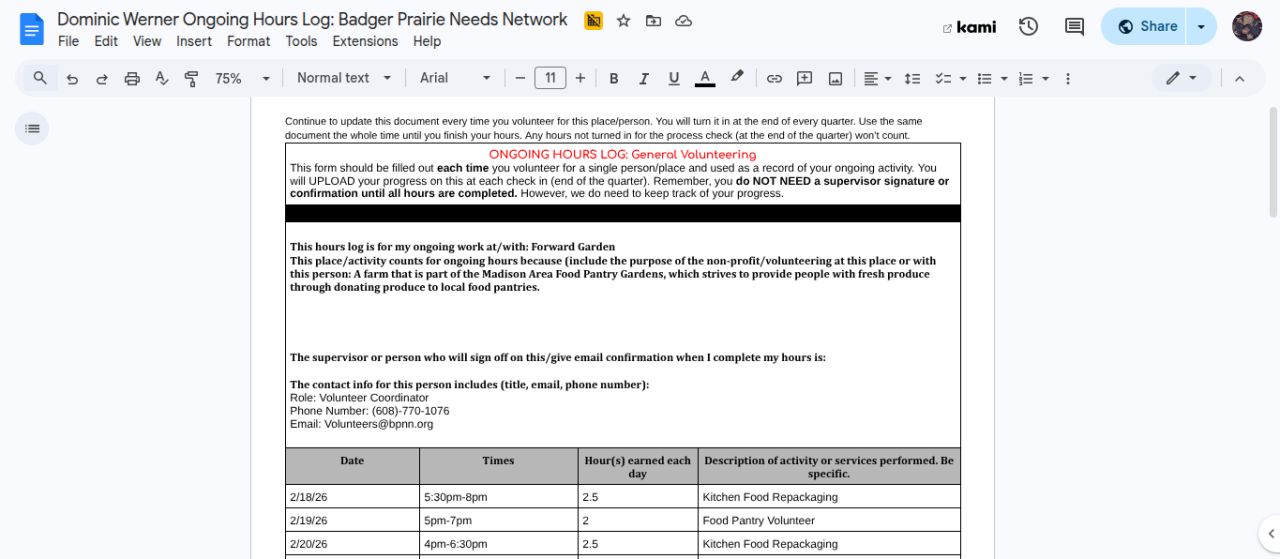Open the Insert menu
The width and height of the screenshot is (1280, 559).
point(194,41)
